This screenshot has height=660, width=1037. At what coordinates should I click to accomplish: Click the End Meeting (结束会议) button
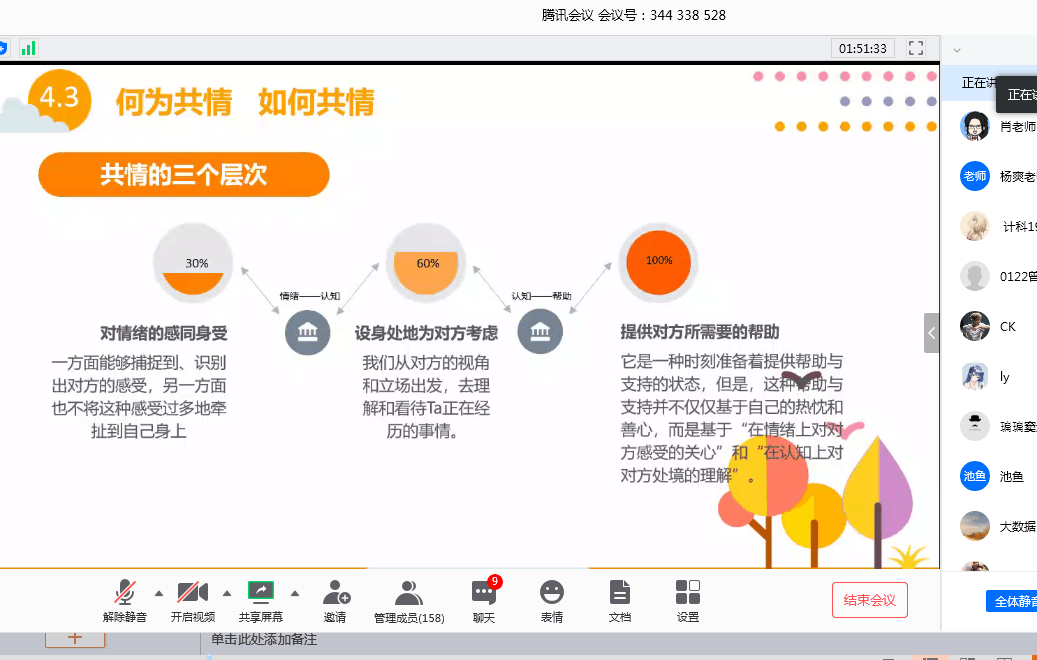(869, 600)
